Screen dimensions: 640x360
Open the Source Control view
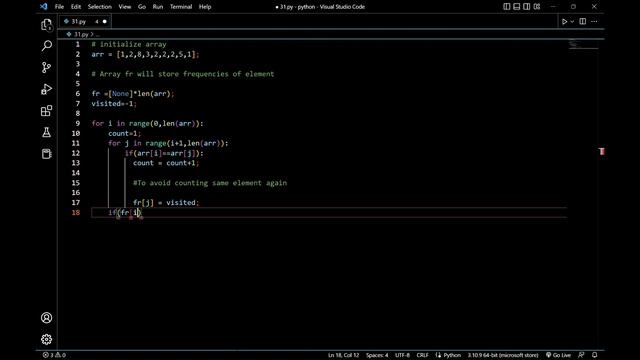[x=47, y=67]
